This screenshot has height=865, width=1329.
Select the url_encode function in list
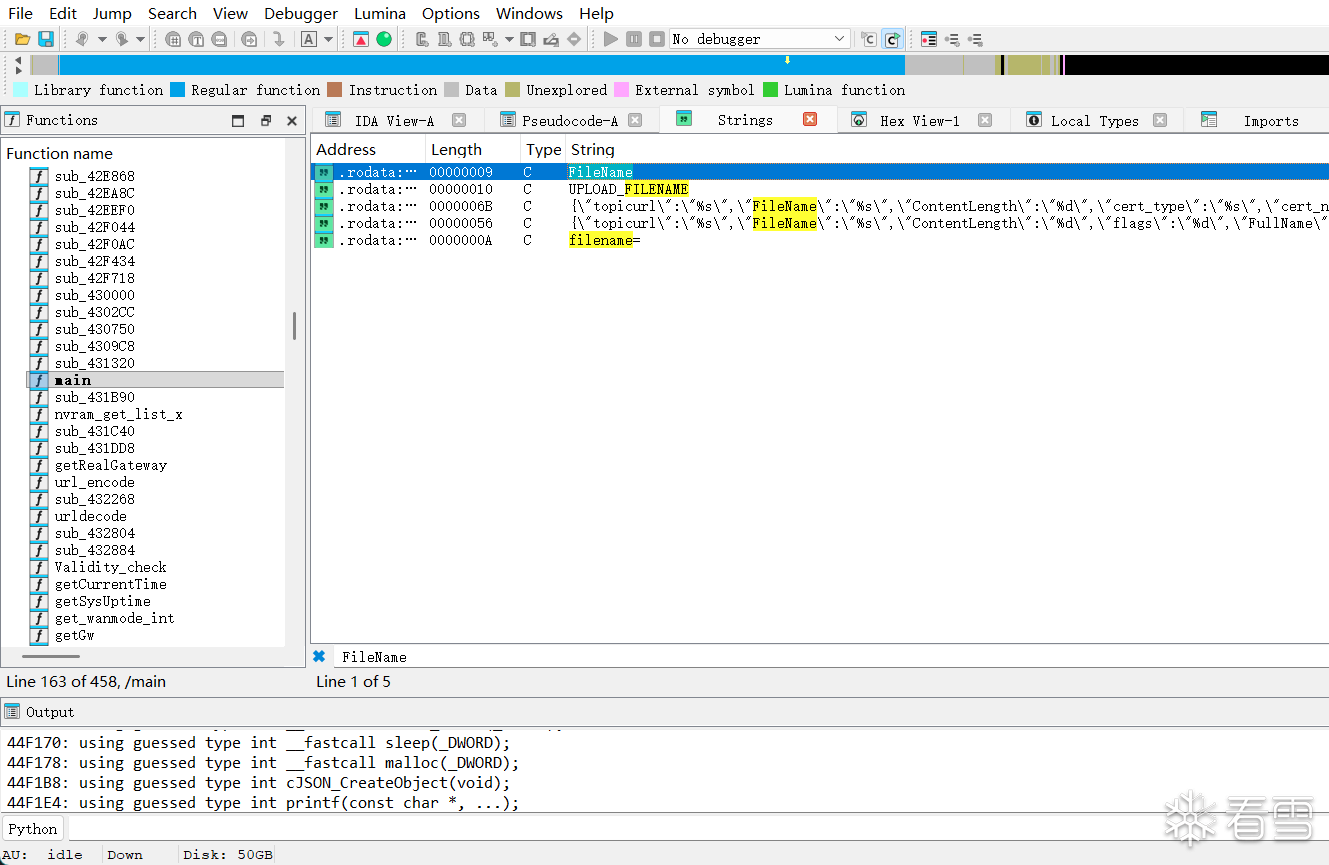[94, 482]
